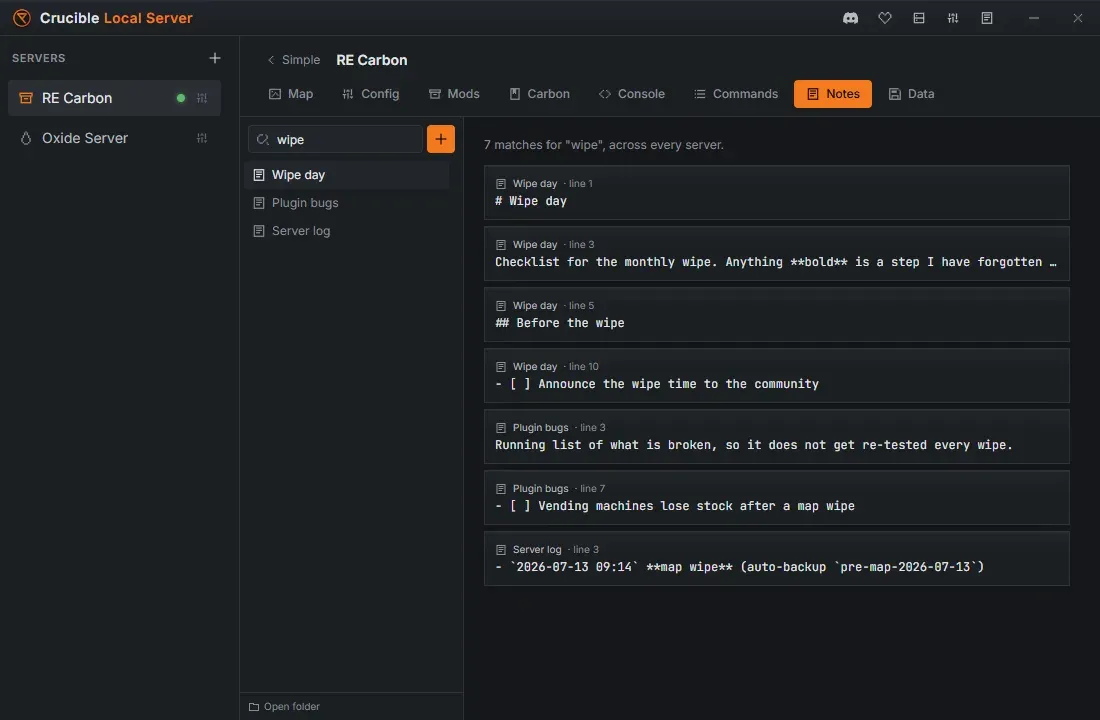This screenshot has width=1100, height=720.
Task: Open the 'Vending machines lose stock' match
Action: tap(777, 498)
